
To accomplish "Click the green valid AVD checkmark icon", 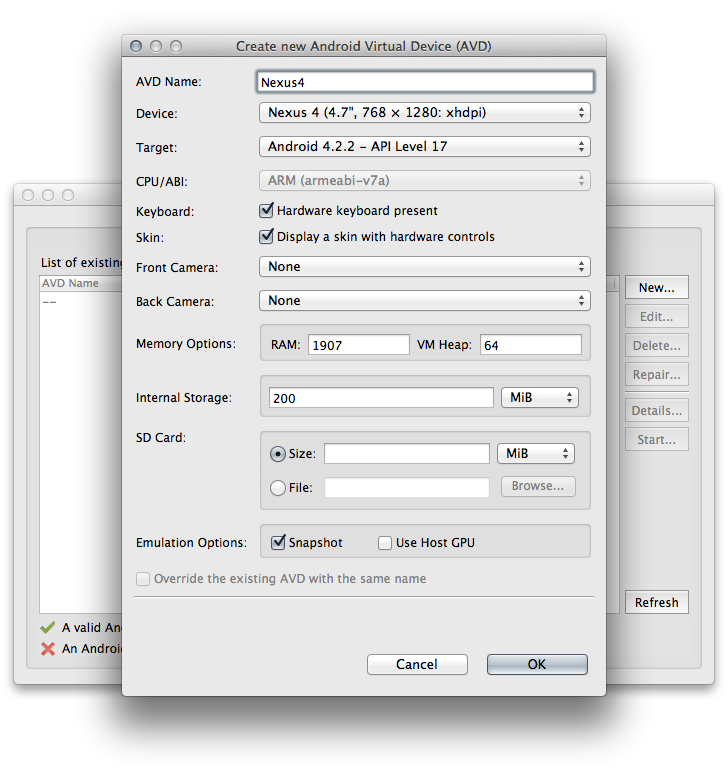I will 48,628.
